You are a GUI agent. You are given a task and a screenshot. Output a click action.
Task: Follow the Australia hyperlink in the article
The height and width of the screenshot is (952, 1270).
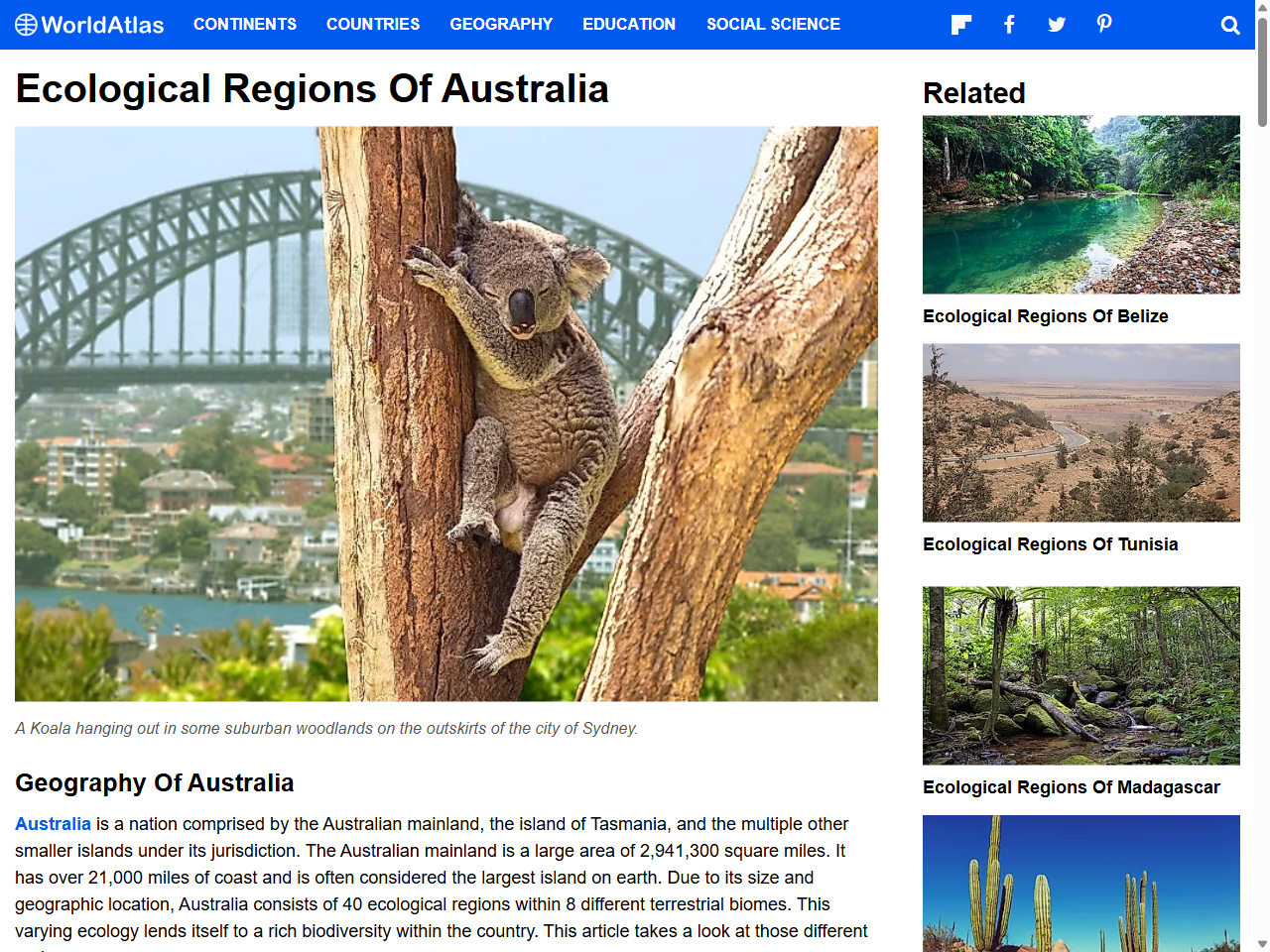(53, 824)
